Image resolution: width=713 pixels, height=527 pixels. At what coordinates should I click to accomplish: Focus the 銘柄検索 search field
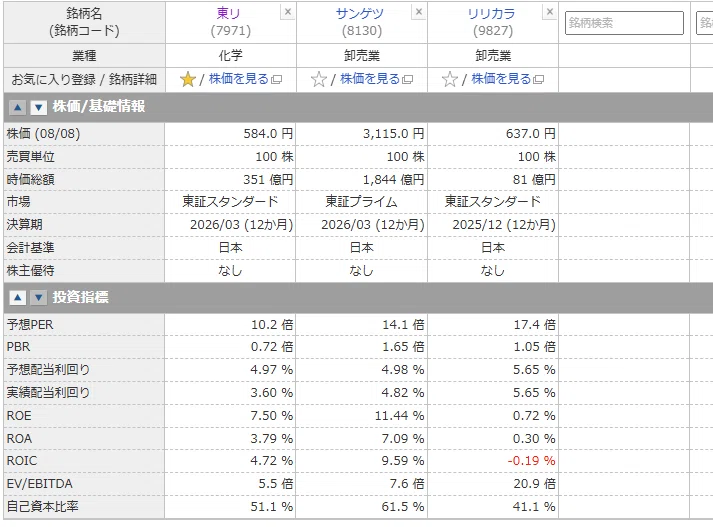pyautogui.click(x=624, y=23)
